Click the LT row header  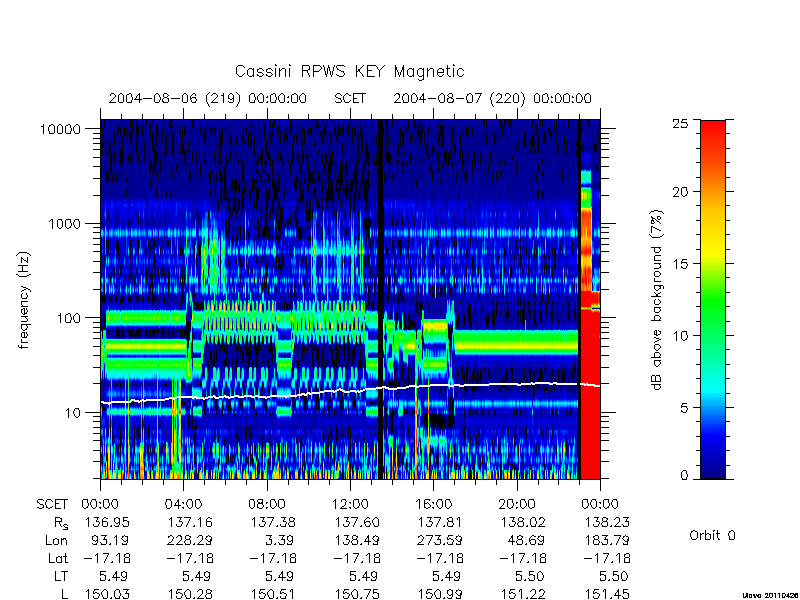[60, 576]
